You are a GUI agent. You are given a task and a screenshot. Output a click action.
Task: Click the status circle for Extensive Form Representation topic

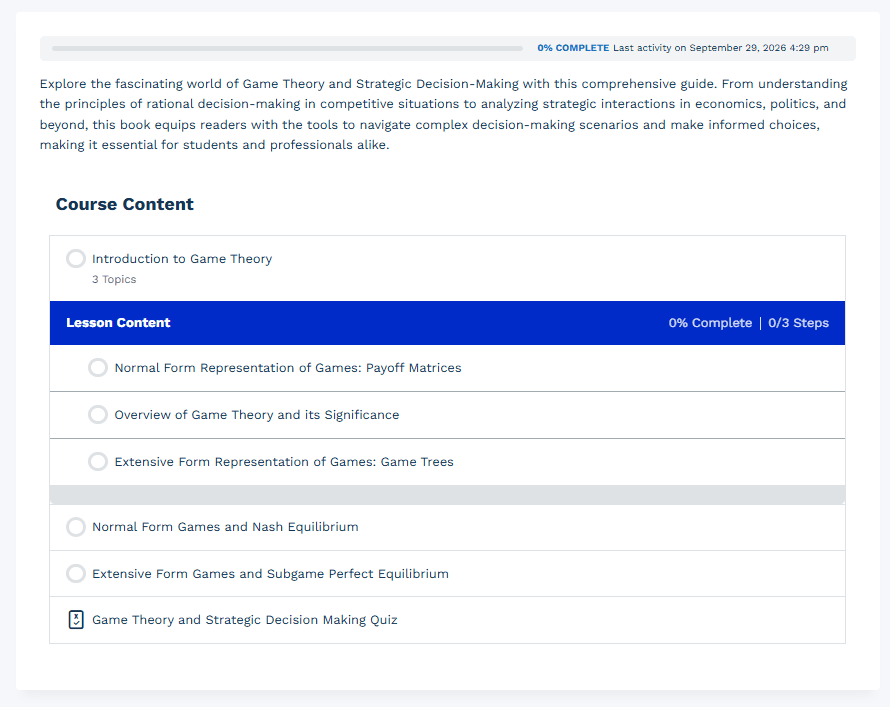click(98, 462)
